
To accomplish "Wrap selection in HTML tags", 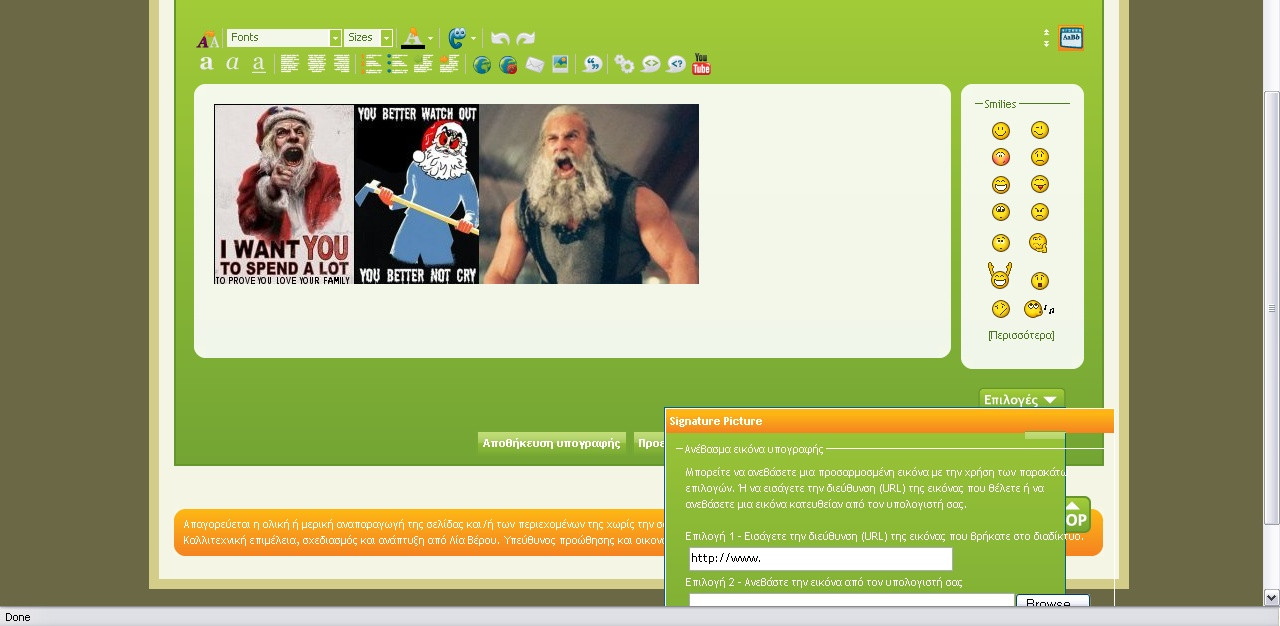I will pyautogui.click(x=651, y=65).
